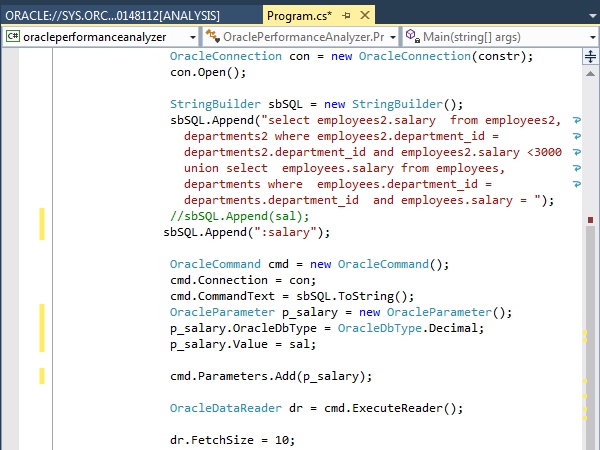Open the document tabs overflow dropdown
Viewport: 600px width, 450px height.
[x=593, y=16]
